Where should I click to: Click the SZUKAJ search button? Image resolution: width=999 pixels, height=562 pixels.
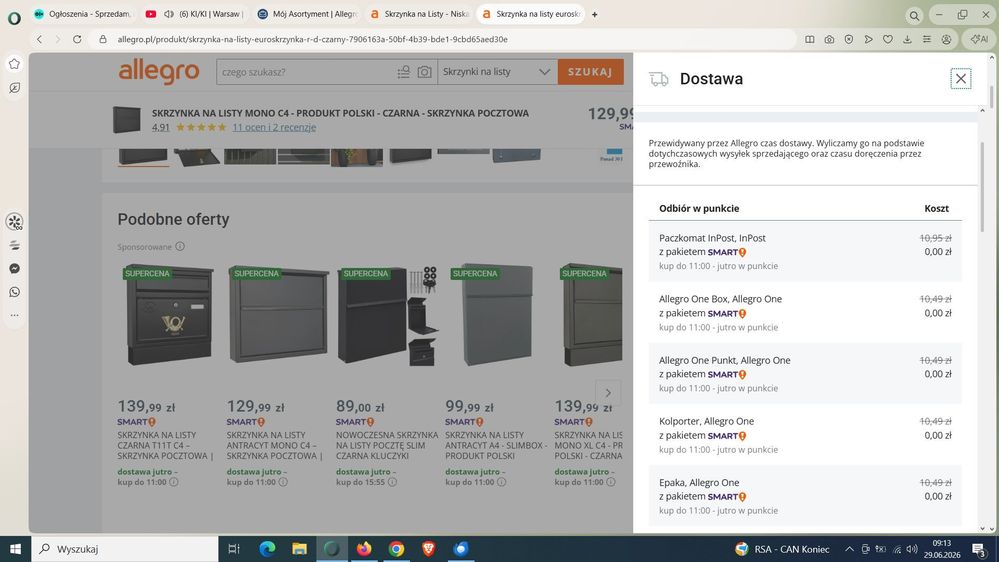(590, 72)
